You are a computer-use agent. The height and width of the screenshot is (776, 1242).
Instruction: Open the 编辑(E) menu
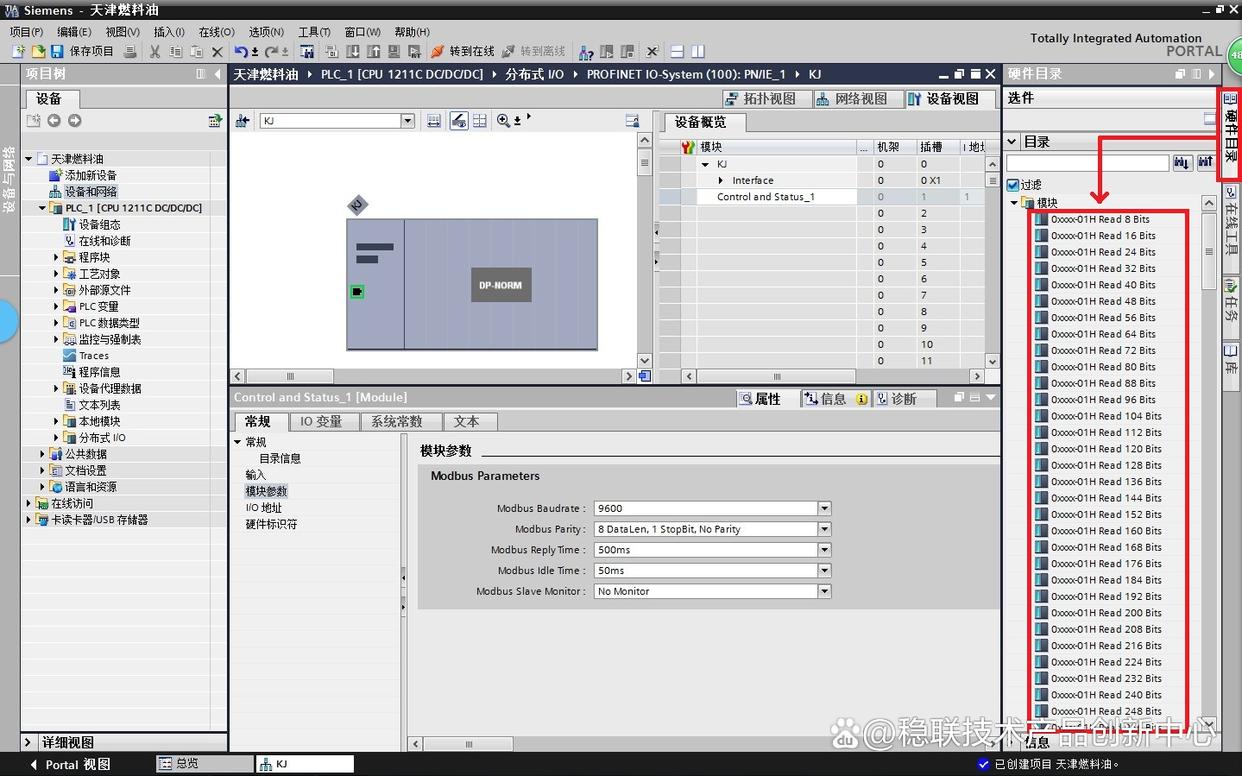74,32
